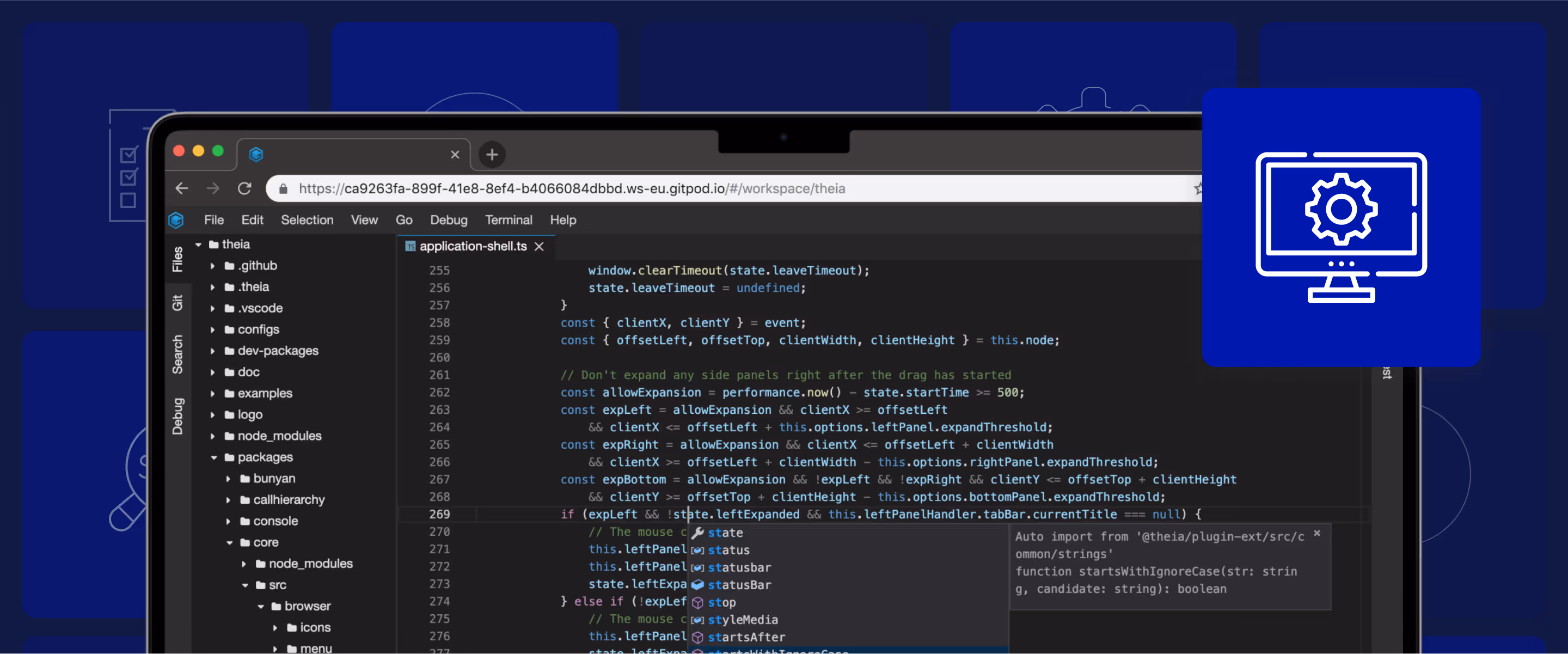The height and width of the screenshot is (654, 1568).
Task: Click the monitor gear settings graphic
Action: tap(1341, 227)
